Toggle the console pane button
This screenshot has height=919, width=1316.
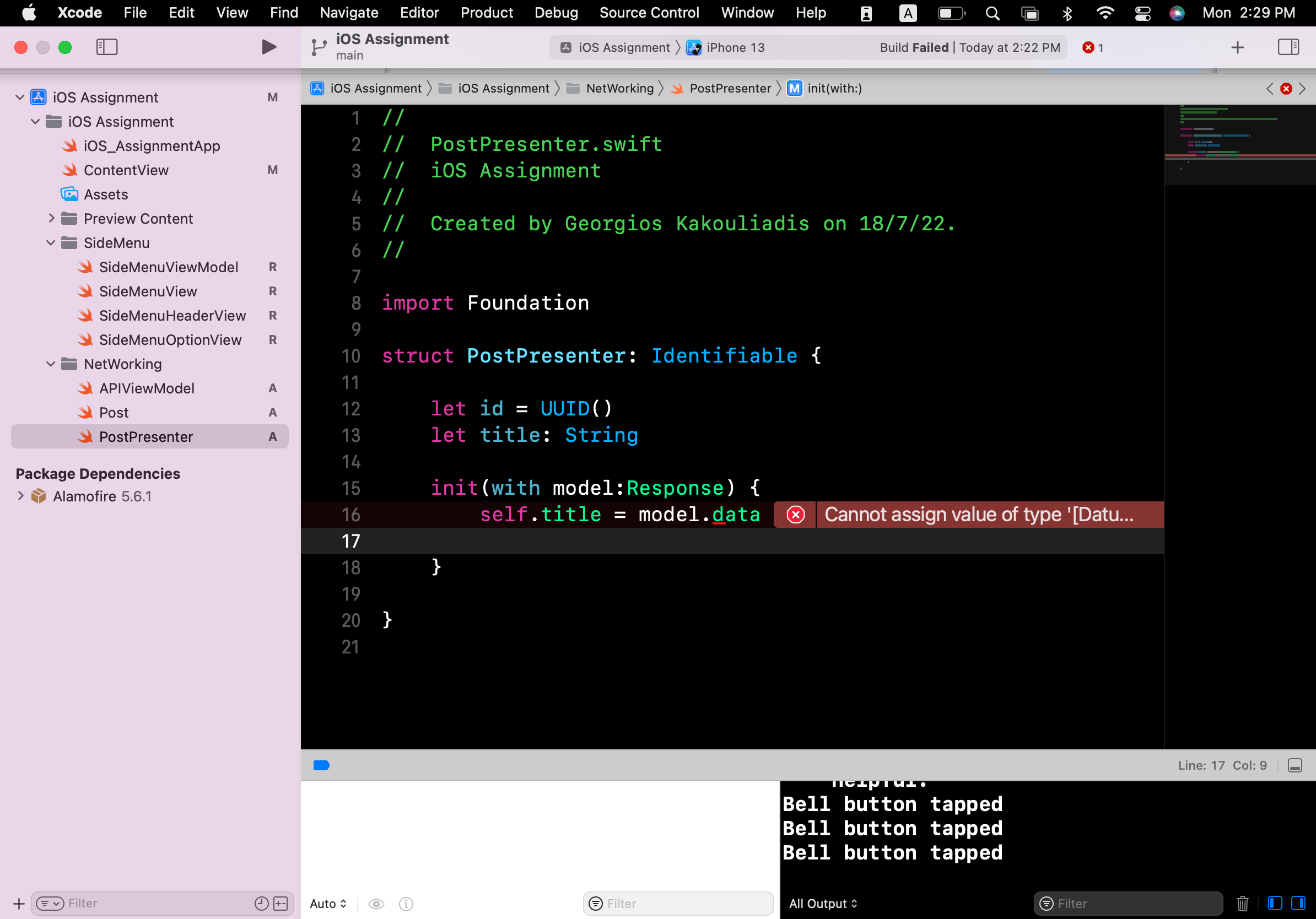[1298, 904]
